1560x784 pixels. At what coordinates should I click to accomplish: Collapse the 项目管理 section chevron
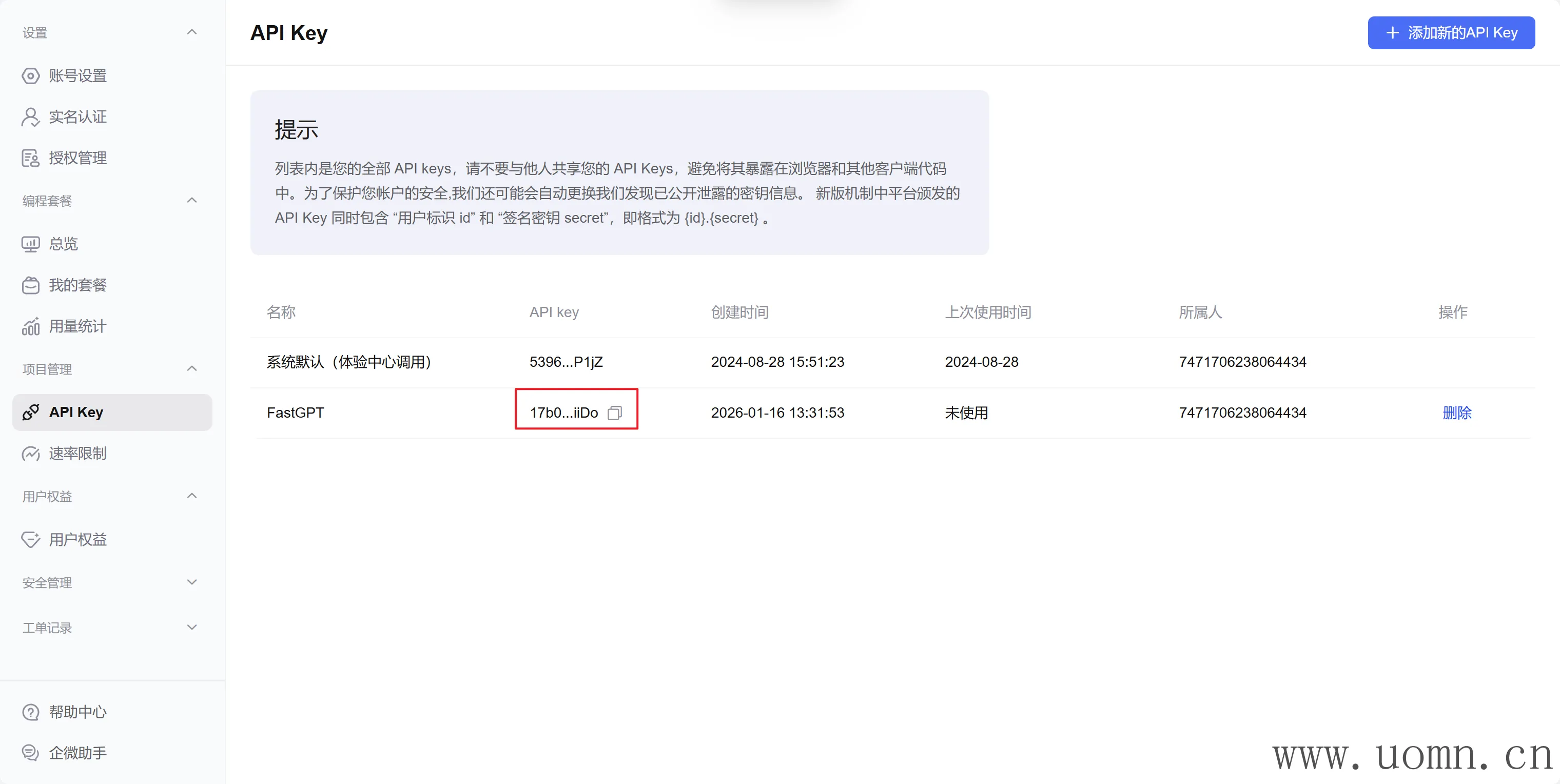click(191, 369)
